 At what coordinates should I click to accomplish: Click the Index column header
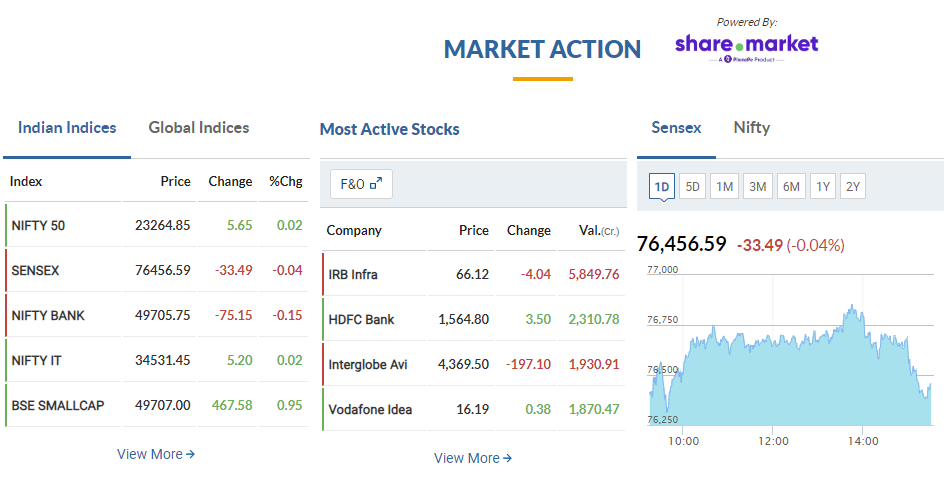pyautogui.click(x=26, y=182)
